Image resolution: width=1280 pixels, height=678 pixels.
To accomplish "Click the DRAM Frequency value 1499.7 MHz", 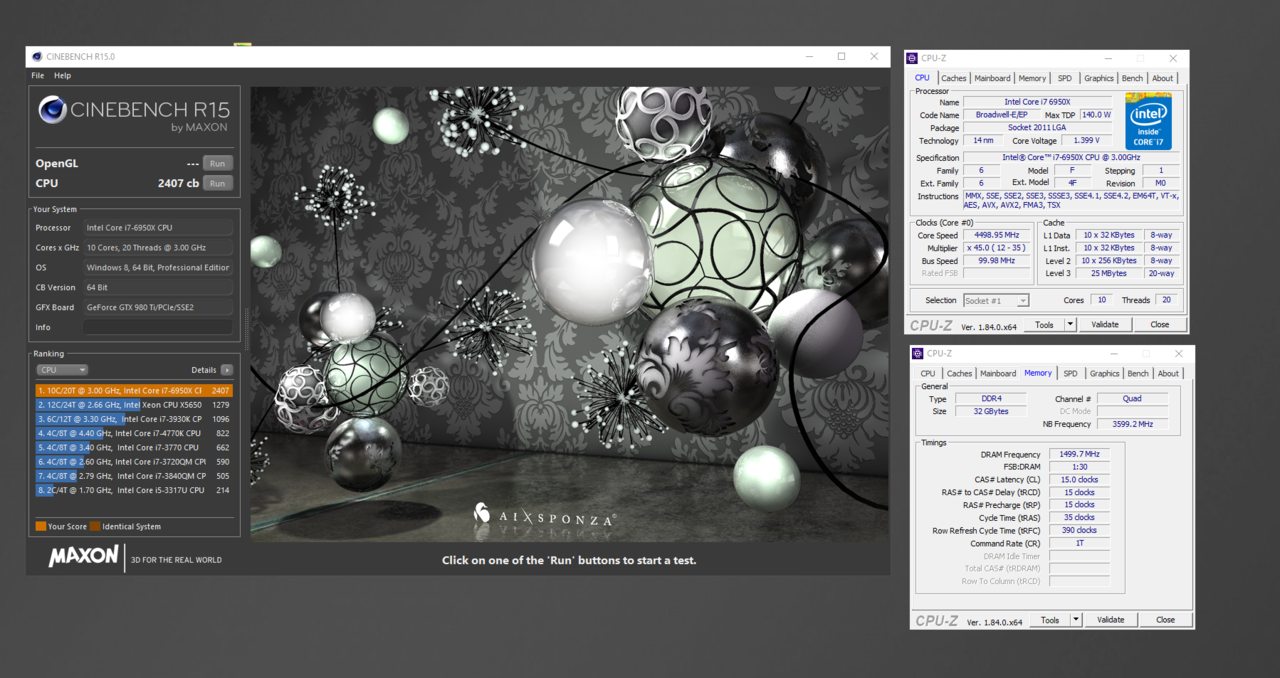I will [x=1079, y=454].
